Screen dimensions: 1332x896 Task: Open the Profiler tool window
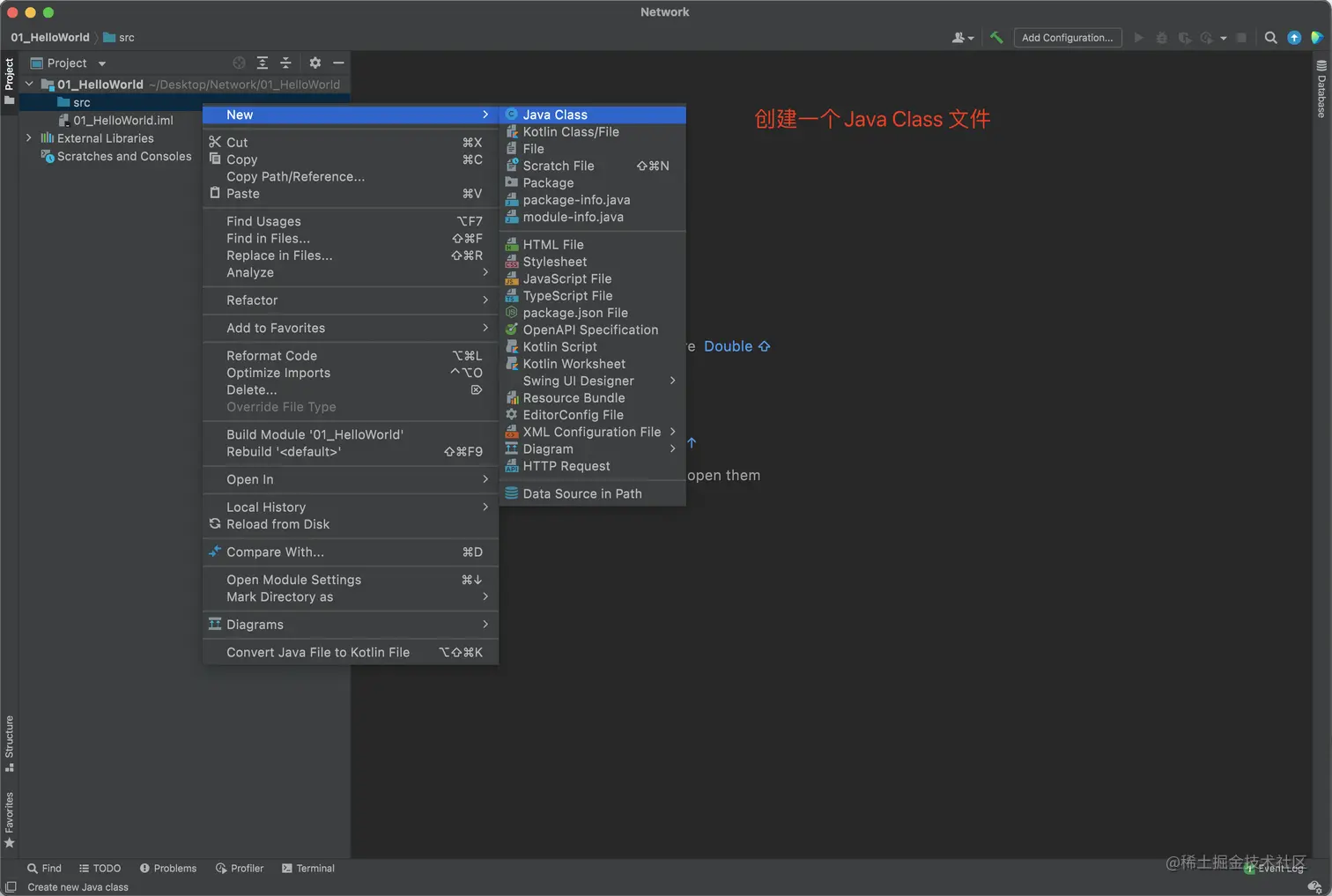click(x=240, y=869)
